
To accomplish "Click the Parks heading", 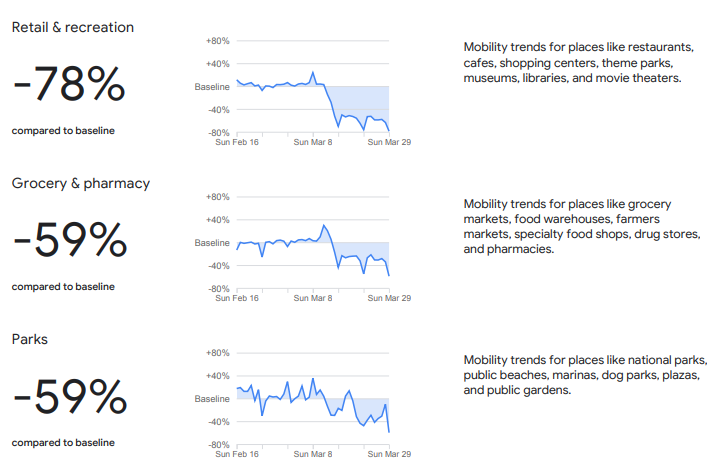I will click(29, 339).
